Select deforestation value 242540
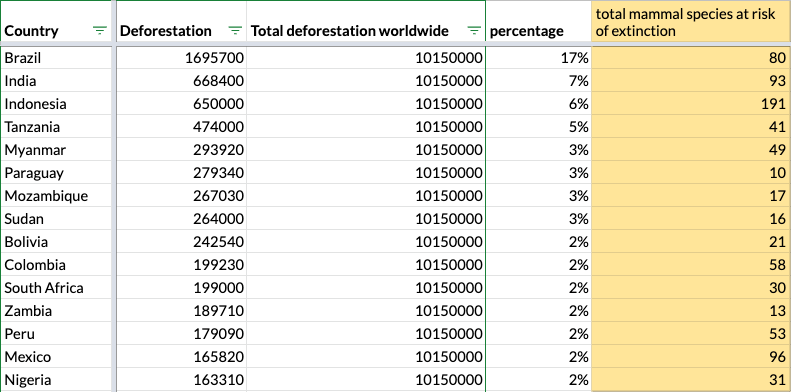Screen dimensions: 791x392 pyautogui.click(x=182, y=241)
